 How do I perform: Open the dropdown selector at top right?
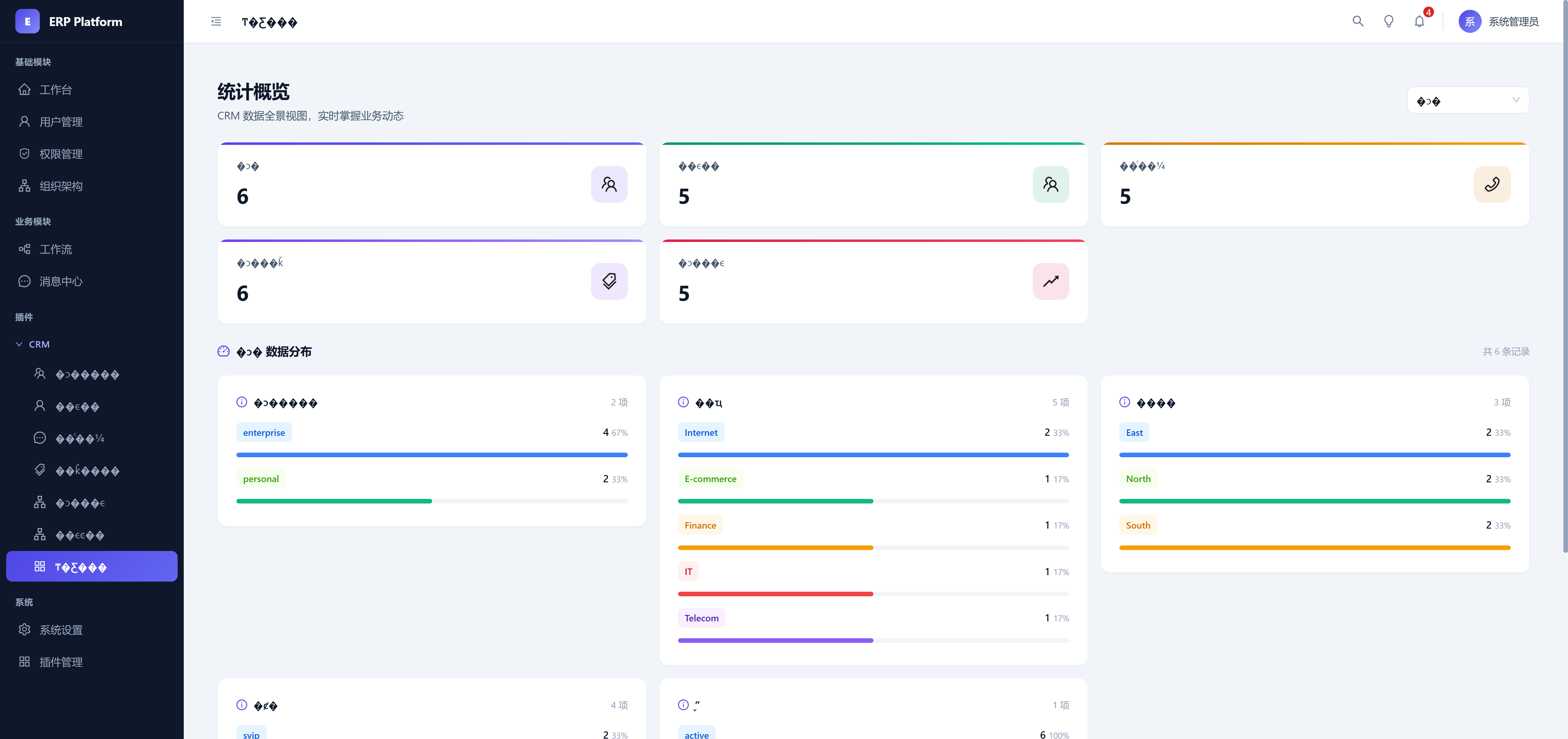coord(1468,100)
